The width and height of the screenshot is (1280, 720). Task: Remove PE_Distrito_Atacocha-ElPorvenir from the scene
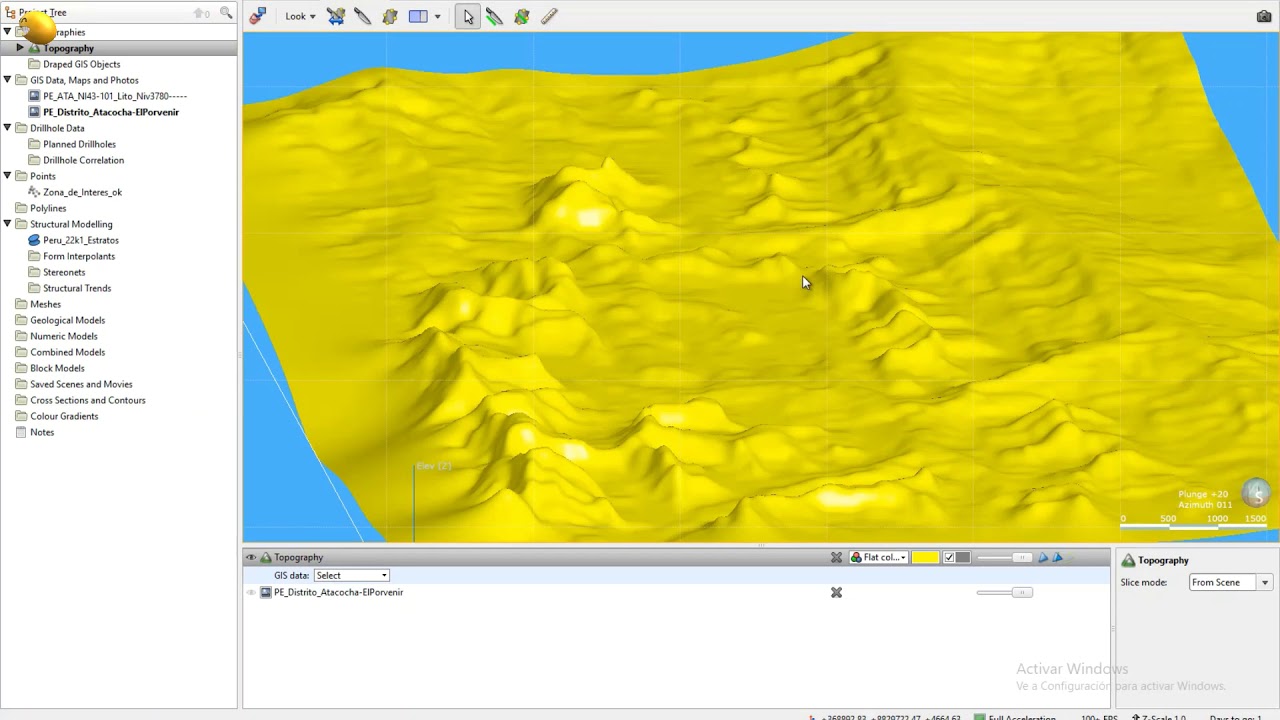click(836, 592)
